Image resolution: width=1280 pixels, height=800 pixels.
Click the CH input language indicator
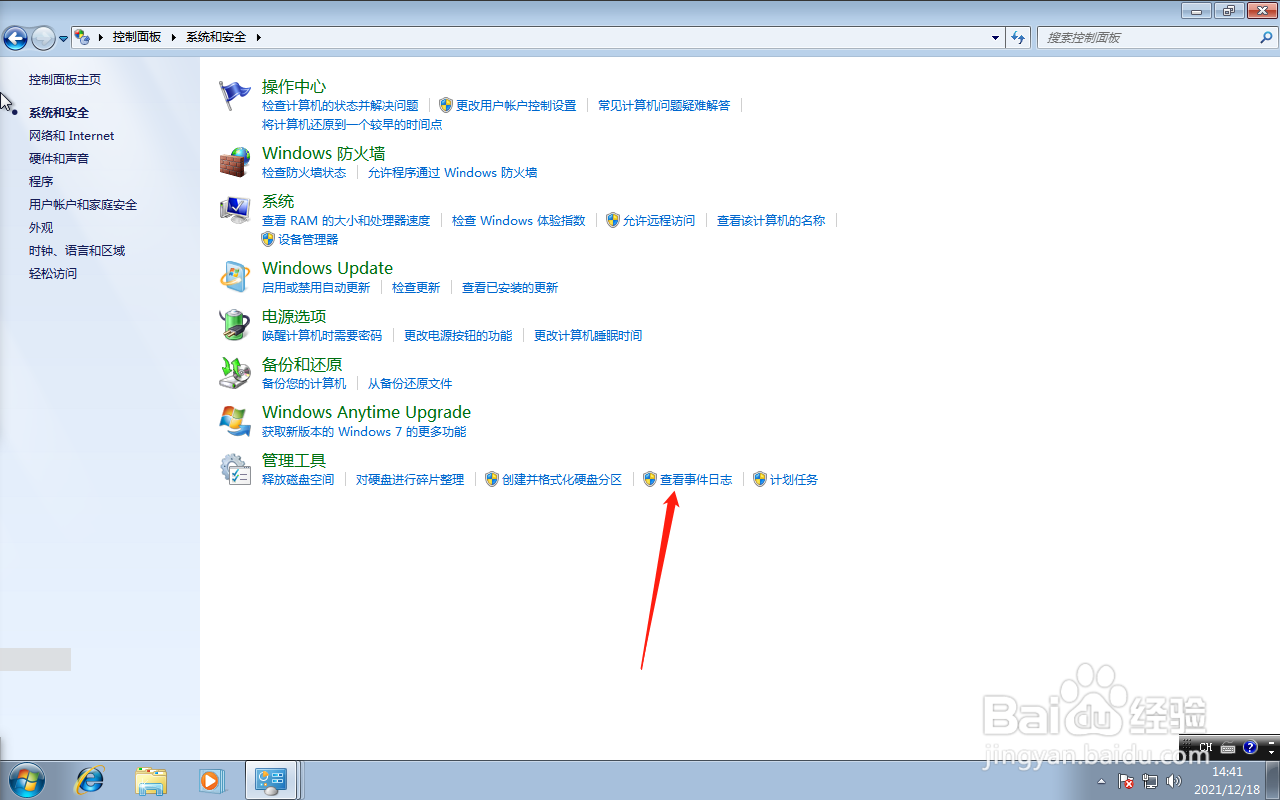[x=1205, y=747]
